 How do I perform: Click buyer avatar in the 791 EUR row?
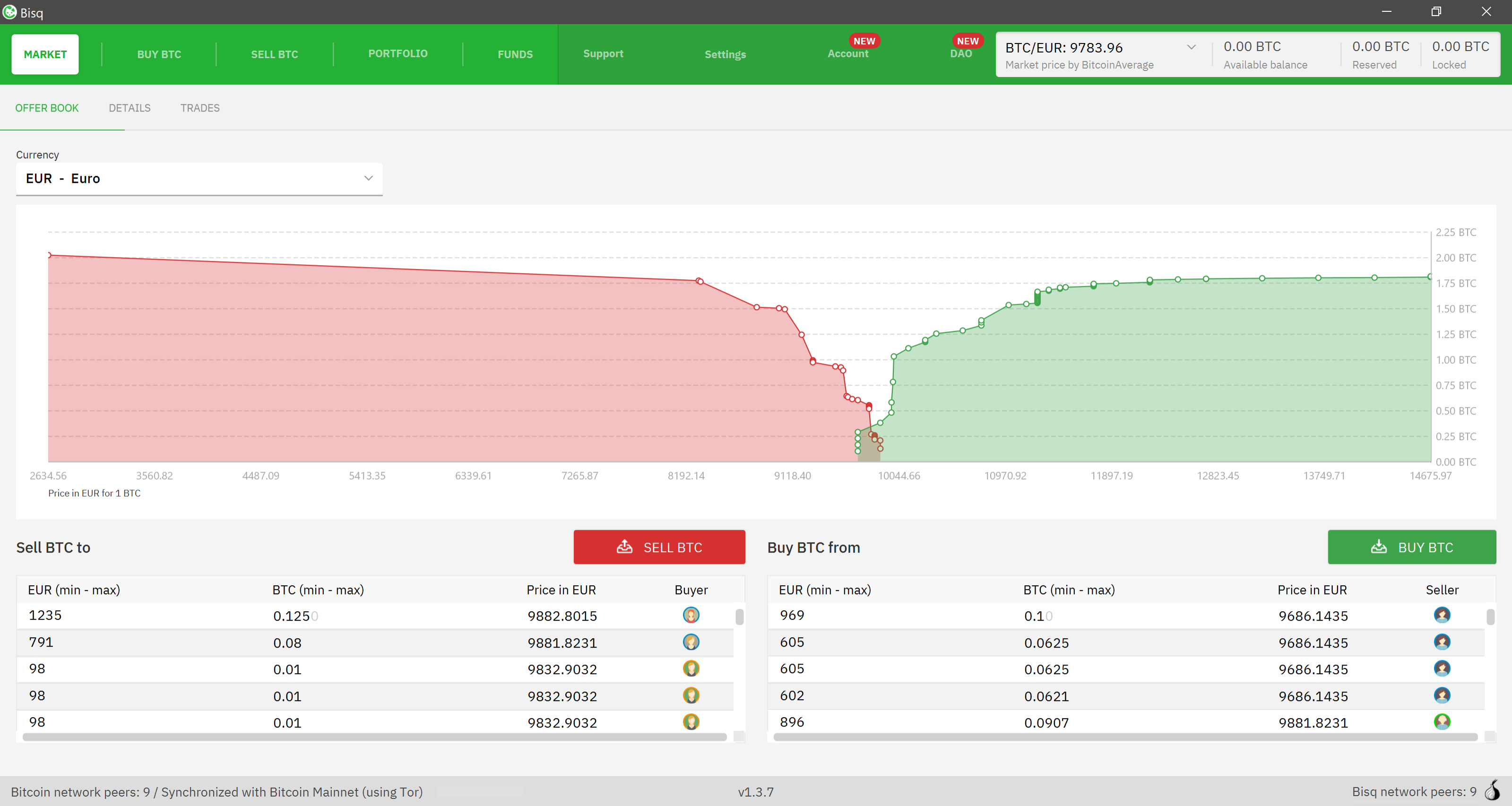click(x=691, y=642)
